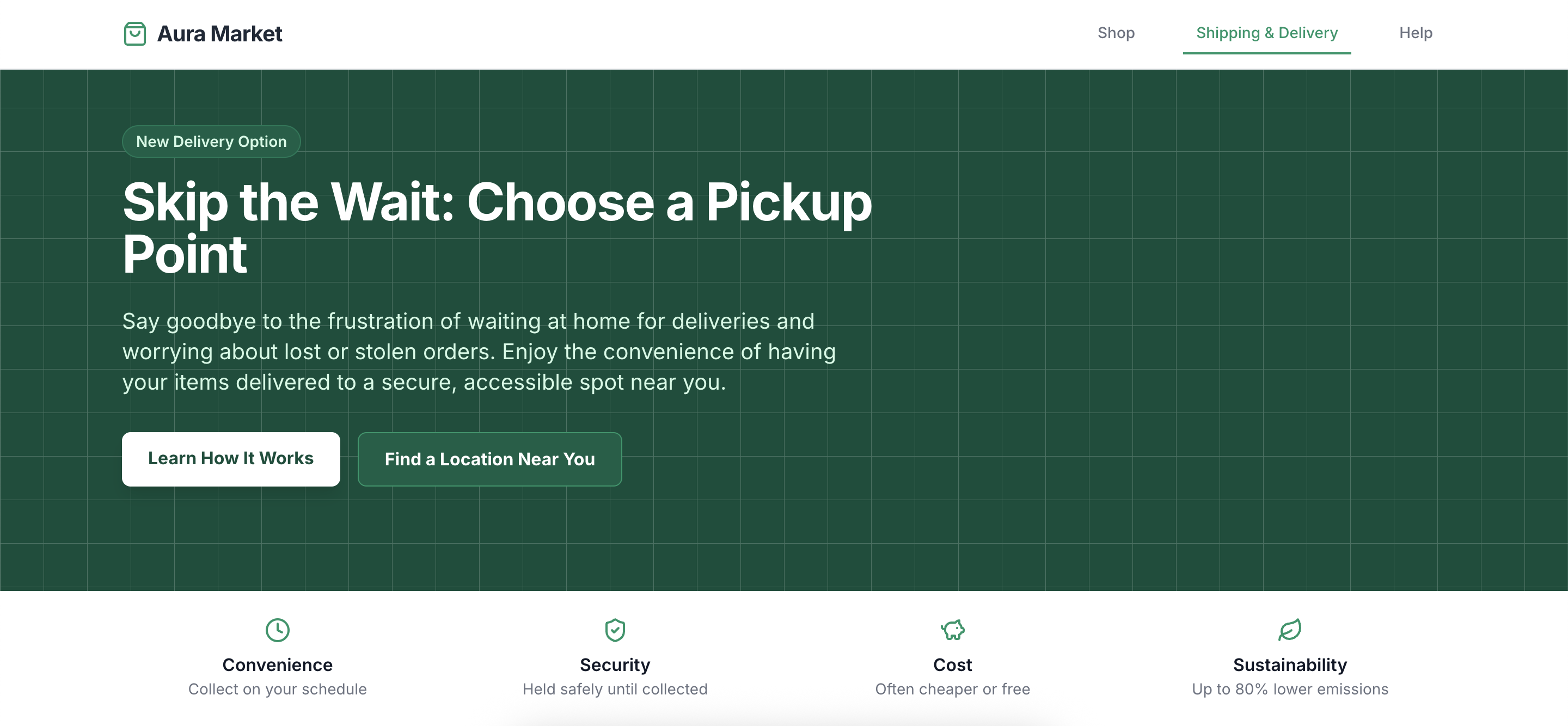
Task: Click the Learn How It Works button
Action: click(231, 459)
